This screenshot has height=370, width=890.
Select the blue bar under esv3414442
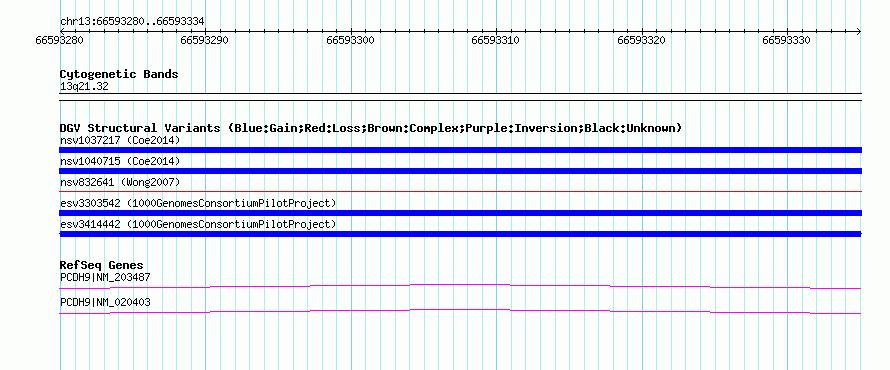click(460, 234)
